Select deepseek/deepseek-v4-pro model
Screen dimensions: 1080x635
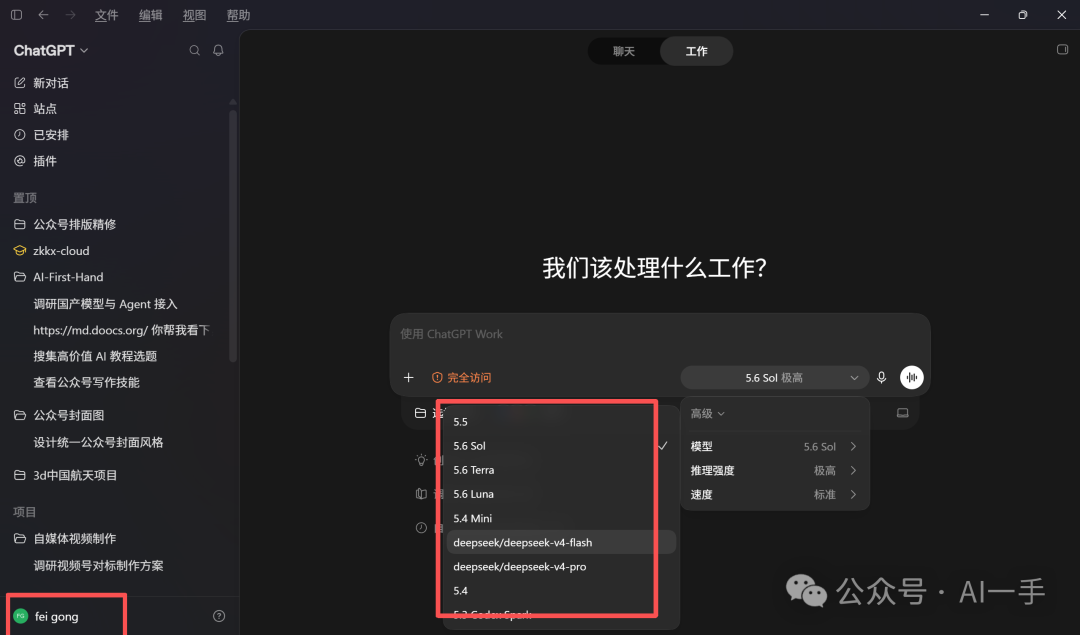point(561,566)
